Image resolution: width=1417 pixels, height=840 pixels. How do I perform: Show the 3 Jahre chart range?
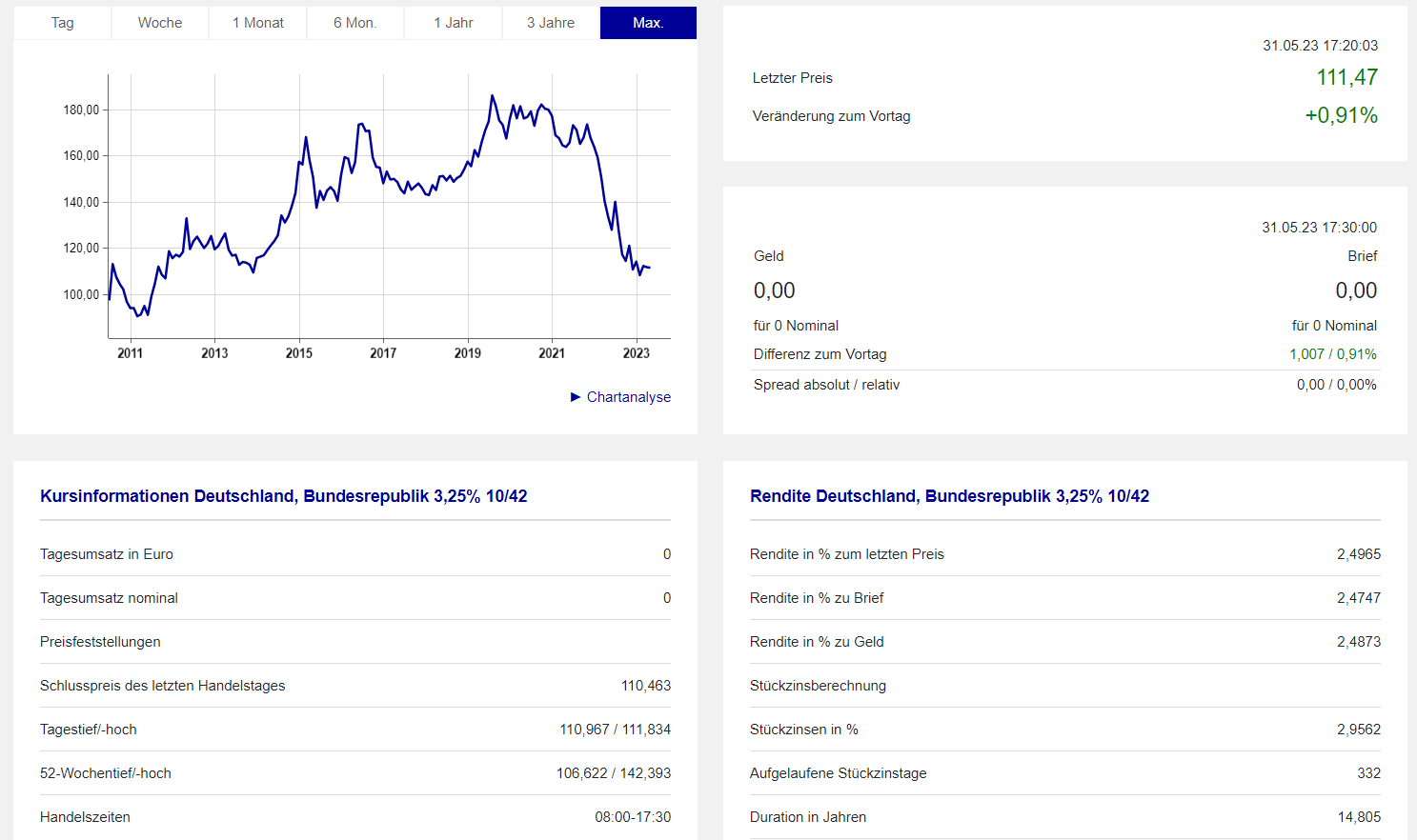551,23
